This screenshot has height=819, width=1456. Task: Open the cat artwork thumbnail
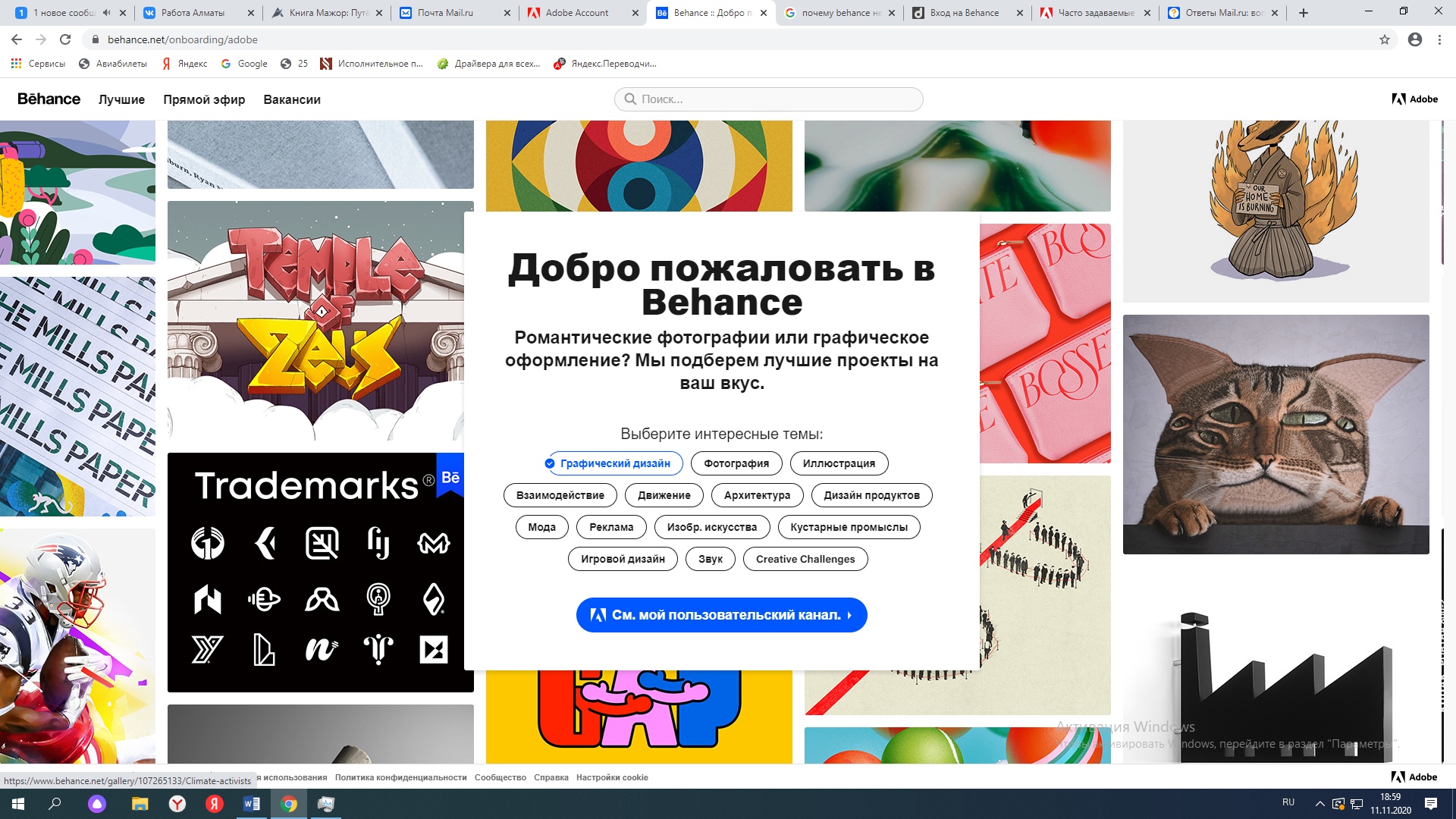(1276, 435)
